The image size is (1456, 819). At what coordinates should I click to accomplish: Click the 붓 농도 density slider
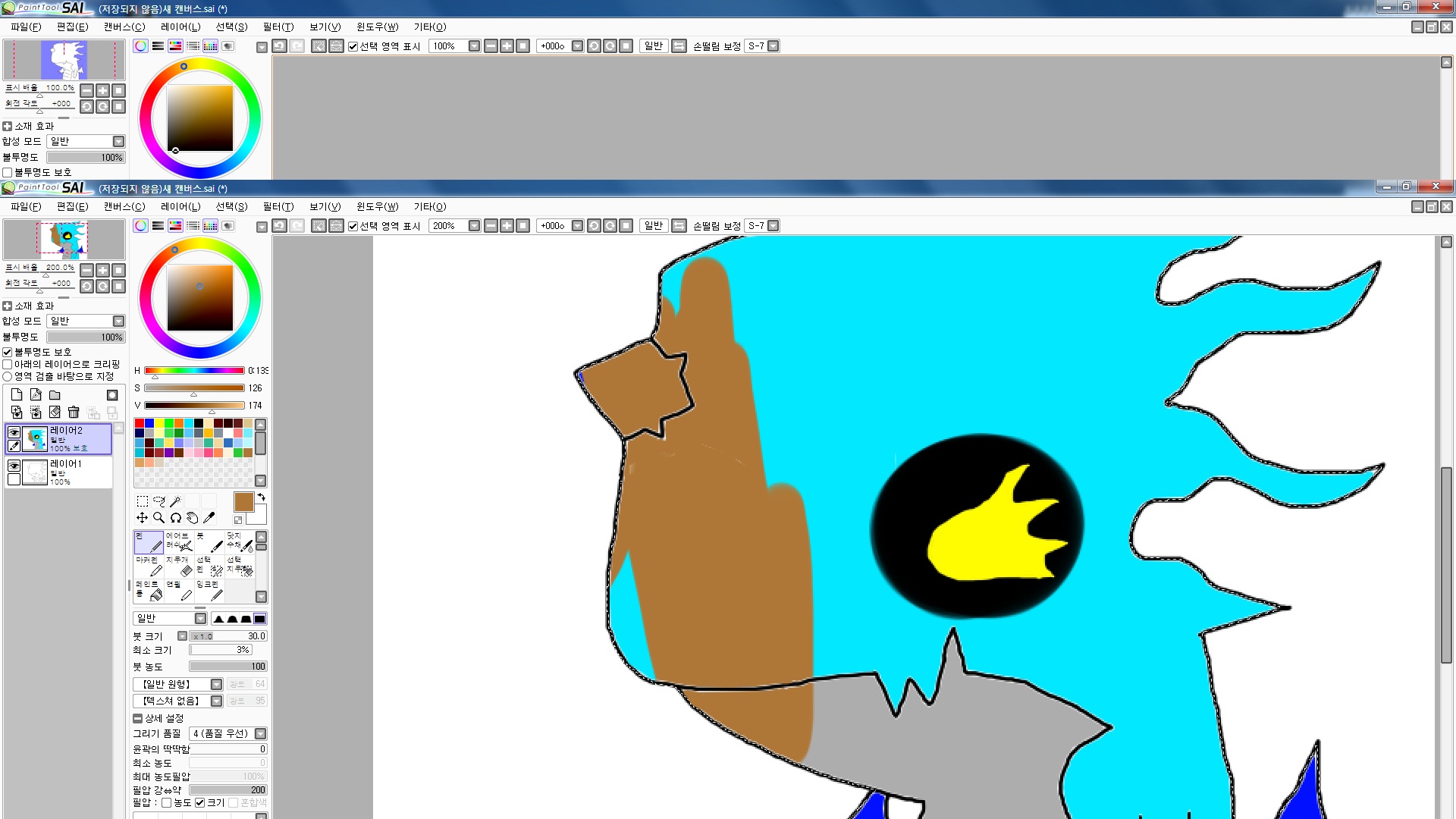click(x=227, y=667)
